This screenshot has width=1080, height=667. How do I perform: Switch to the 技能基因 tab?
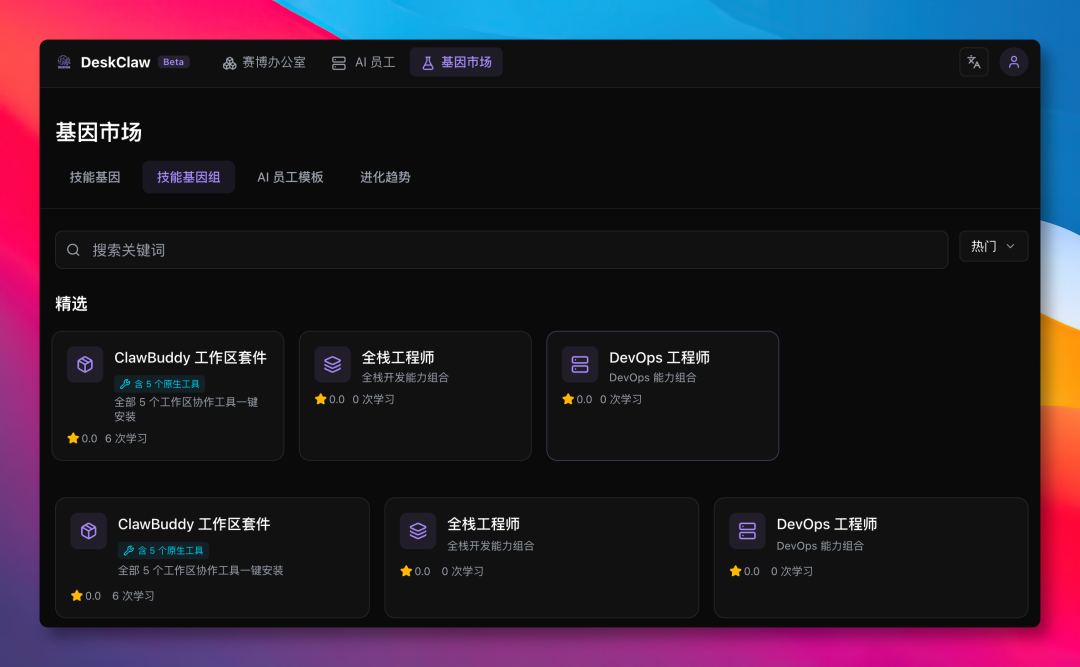point(95,177)
